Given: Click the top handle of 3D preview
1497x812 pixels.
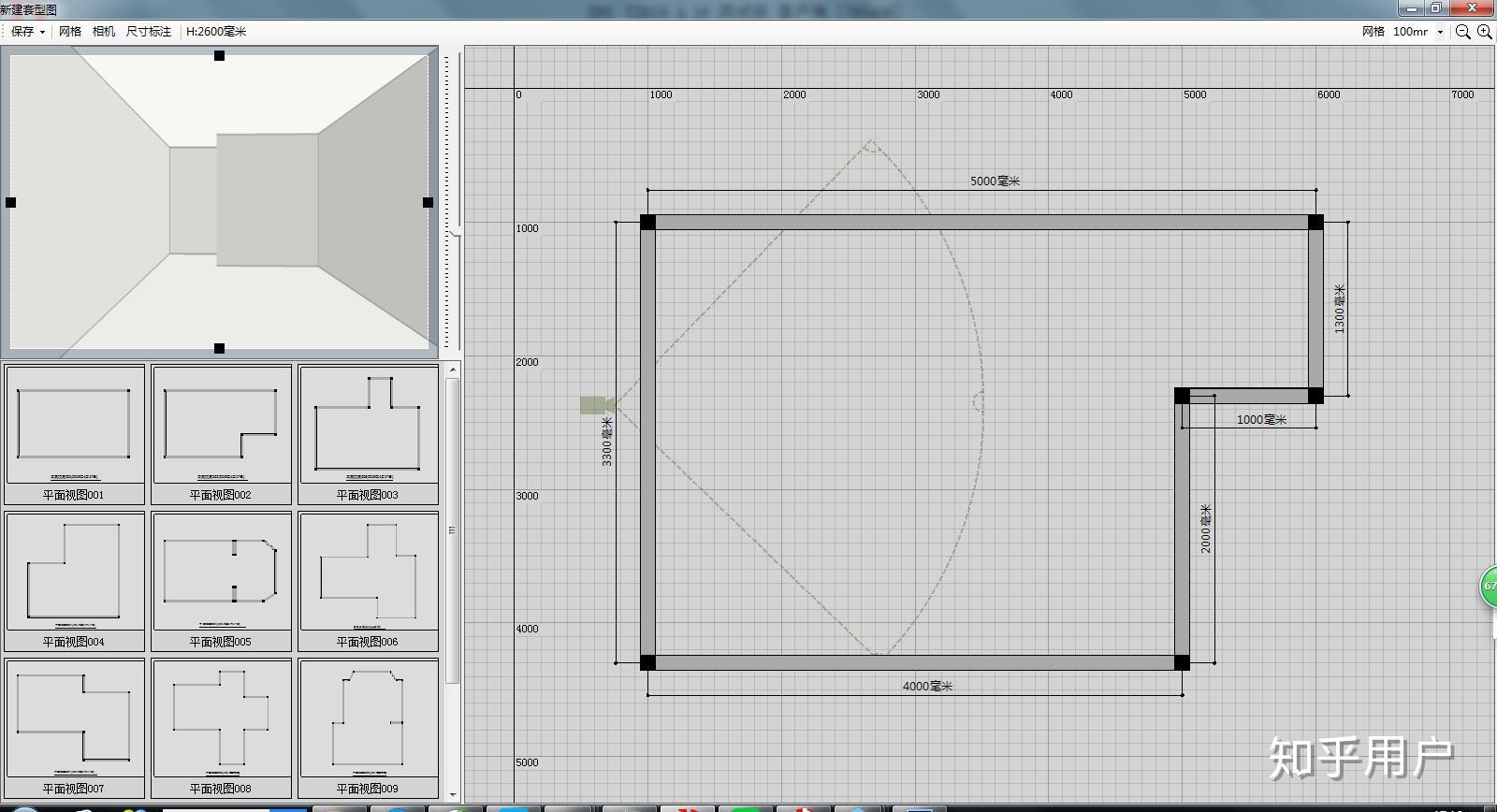Looking at the screenshot, I should [219, 55].
